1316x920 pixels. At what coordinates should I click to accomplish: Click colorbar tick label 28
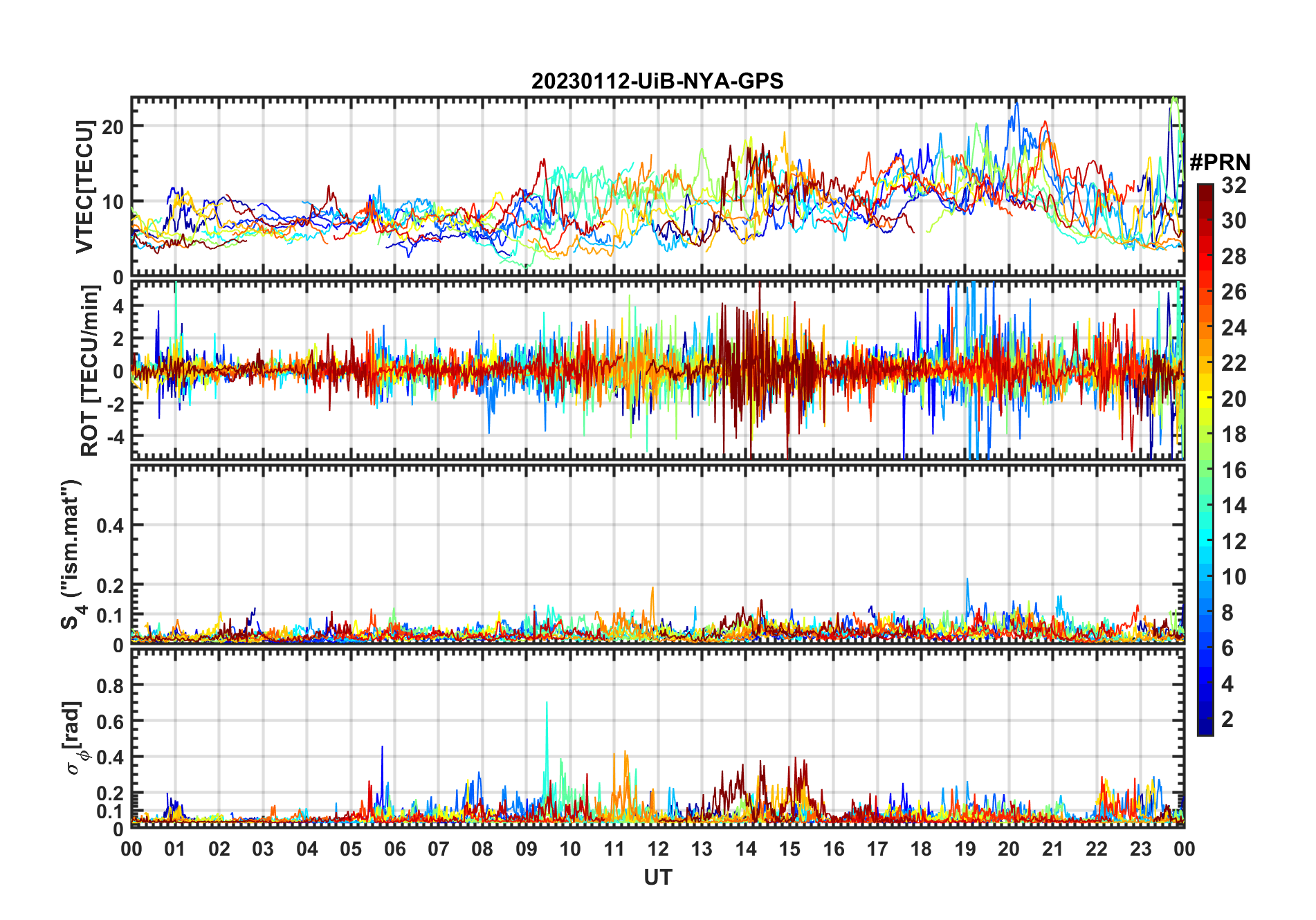pyautogui.click(x=1234, y=257)
